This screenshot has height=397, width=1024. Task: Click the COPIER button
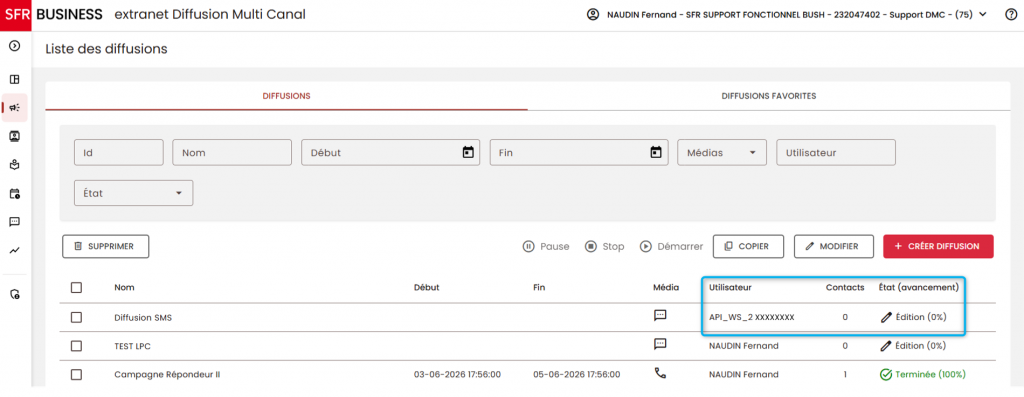click(748, 246)
